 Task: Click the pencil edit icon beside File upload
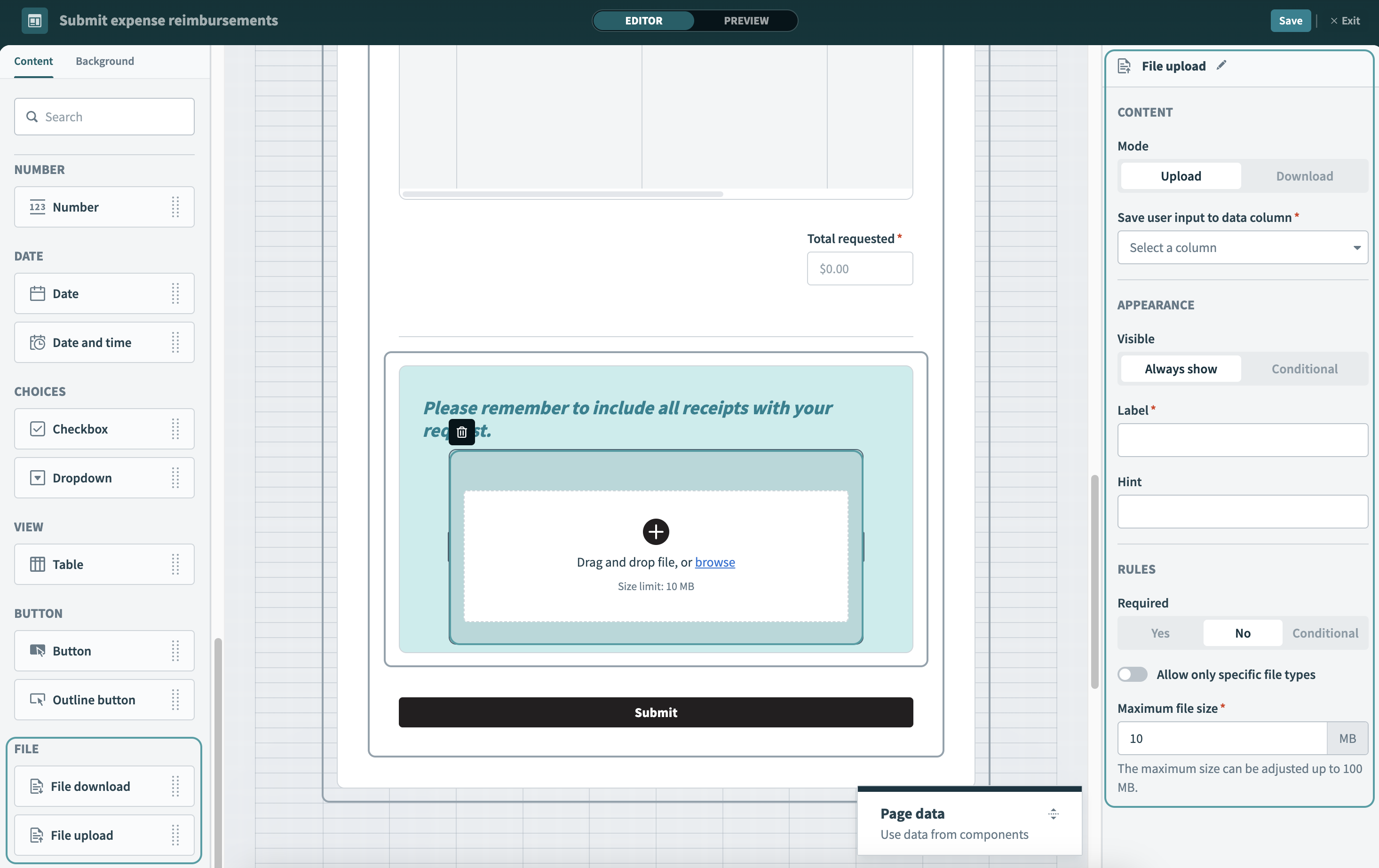click(x=1221, y=65)
